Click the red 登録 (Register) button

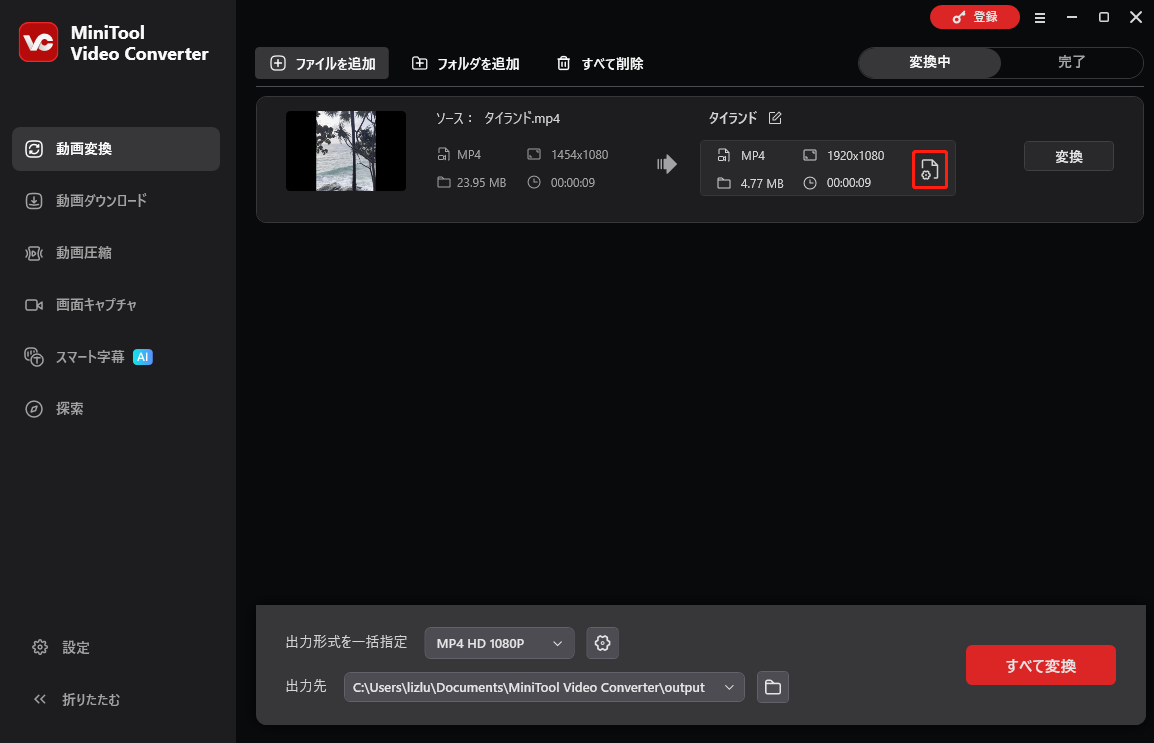pyautogui.click(x=974, y=17)
